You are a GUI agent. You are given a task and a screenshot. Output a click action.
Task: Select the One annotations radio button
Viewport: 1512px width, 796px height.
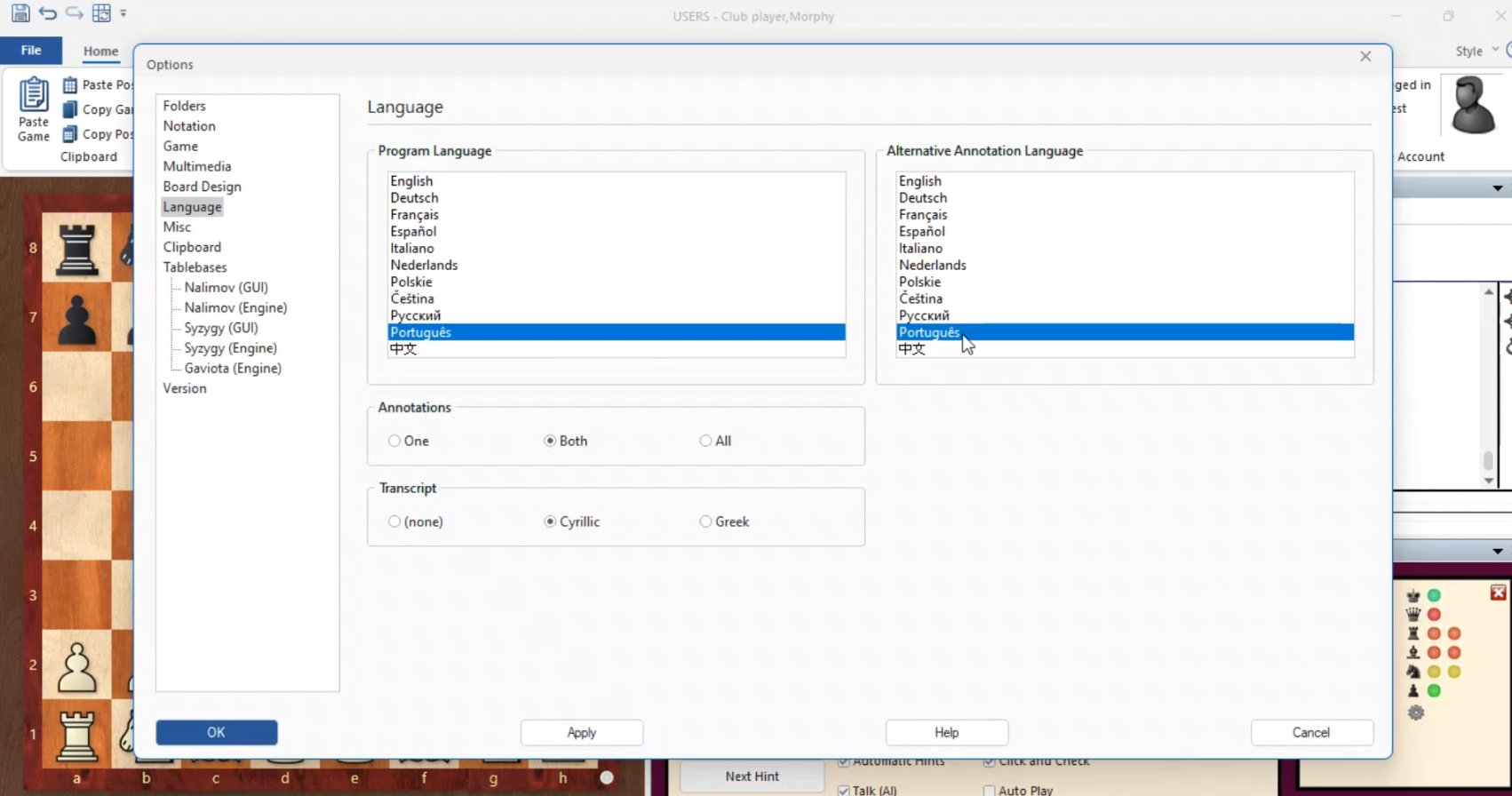pyautogui.click(x=394, y=441)
